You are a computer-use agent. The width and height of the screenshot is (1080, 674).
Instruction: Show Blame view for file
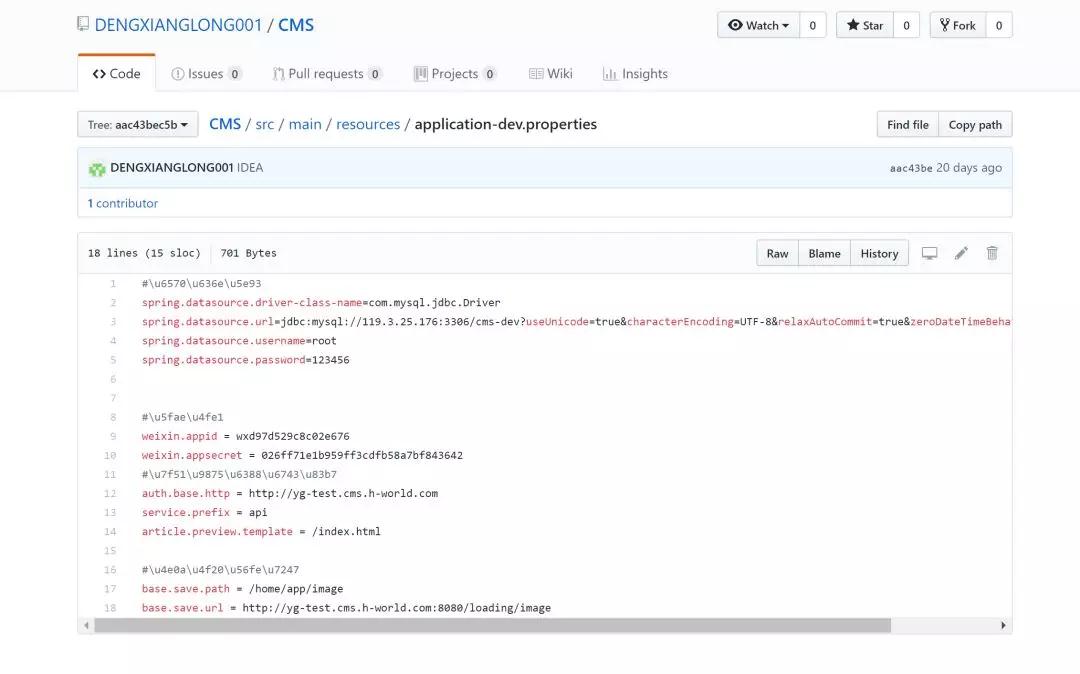coord(824,253)
